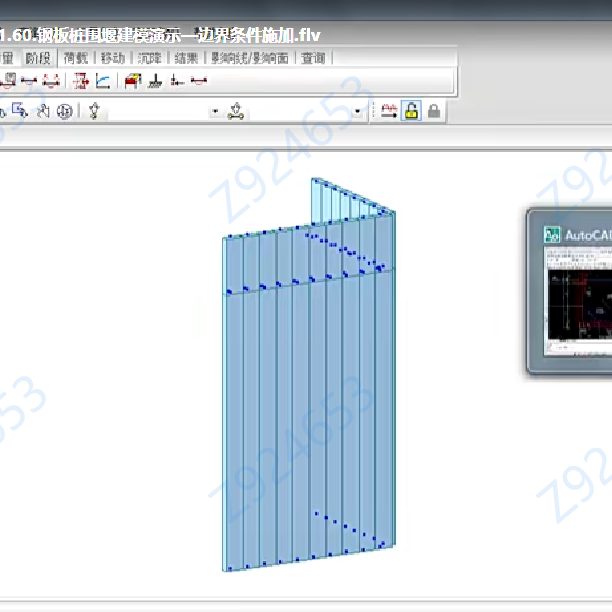Image resolution: width=612 pixels, height=612 pixels.
Task: Click the element selection icon between the combo boxes
Action: pos(236,112)
